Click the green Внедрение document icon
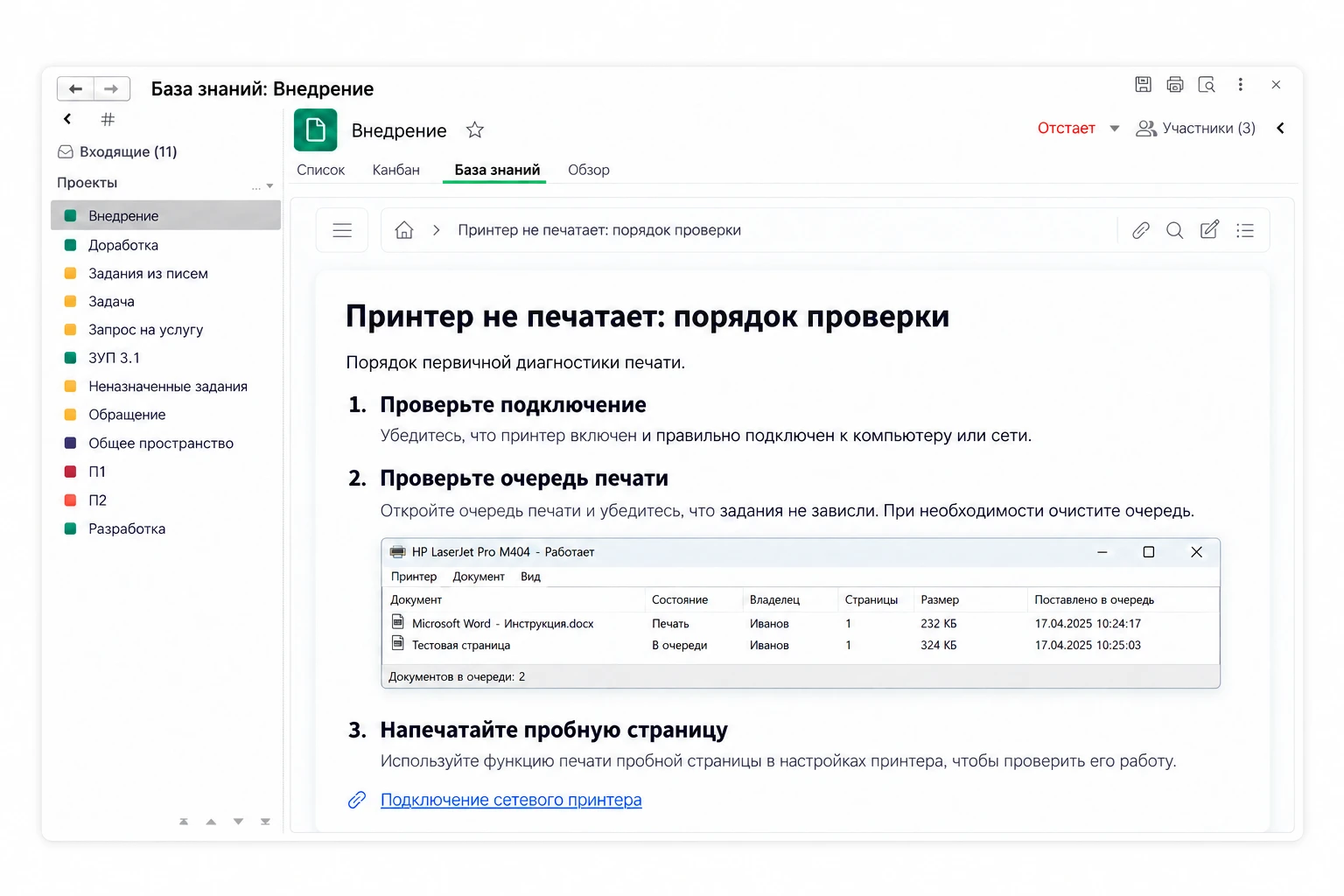Viewport: 1344px width, 896px height. coord(316,130)
